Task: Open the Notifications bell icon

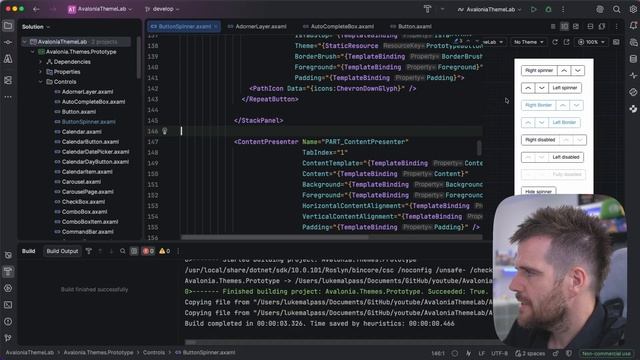Action: click(633, 26)
